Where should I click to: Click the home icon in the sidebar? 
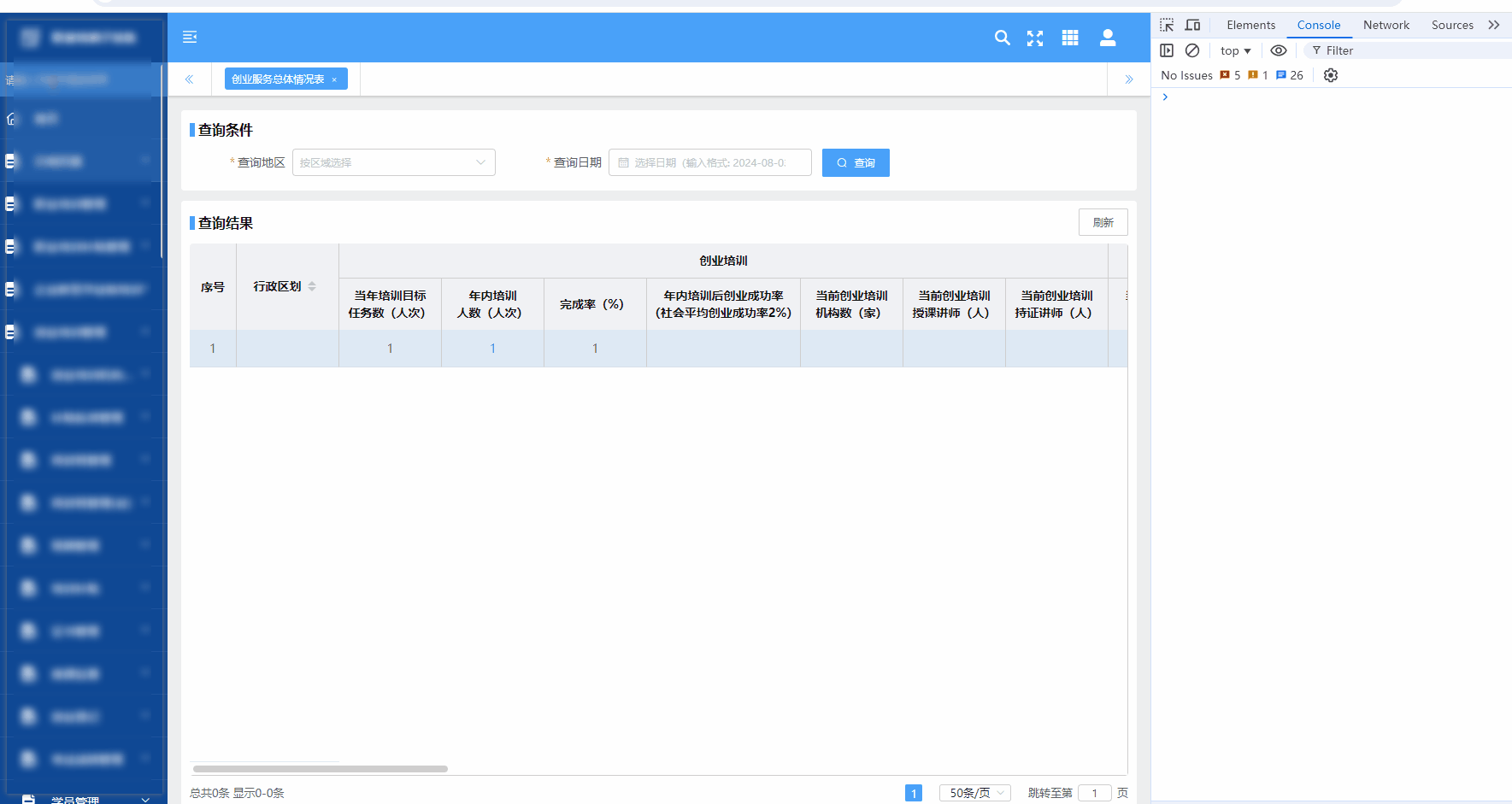click(x=11, y=119)
